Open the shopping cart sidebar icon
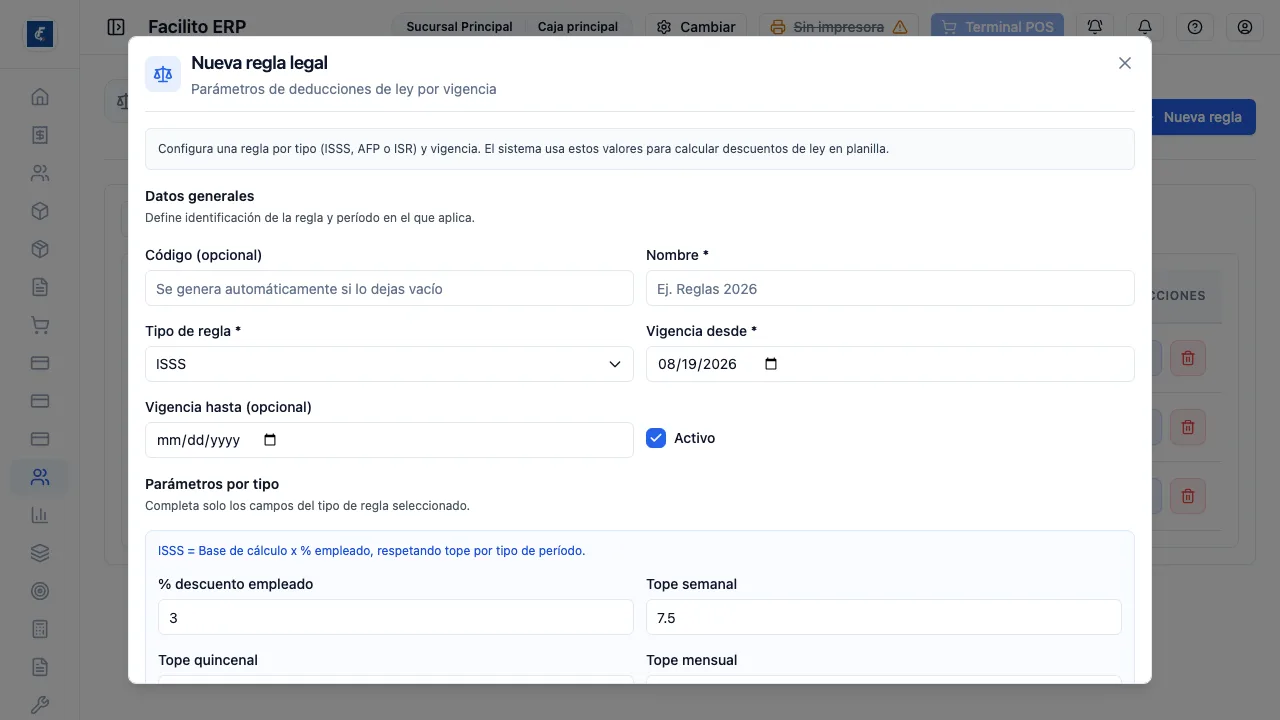This screenshot has height=720, width=1280. (40, 325)
